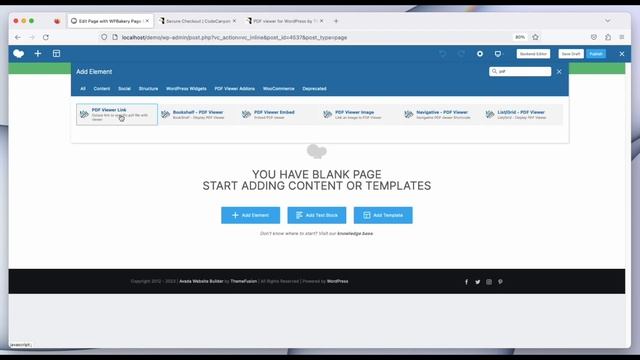Select the WooCommerce filter tab
This screenshot has width=640, height=360.
tap(278, 89)
